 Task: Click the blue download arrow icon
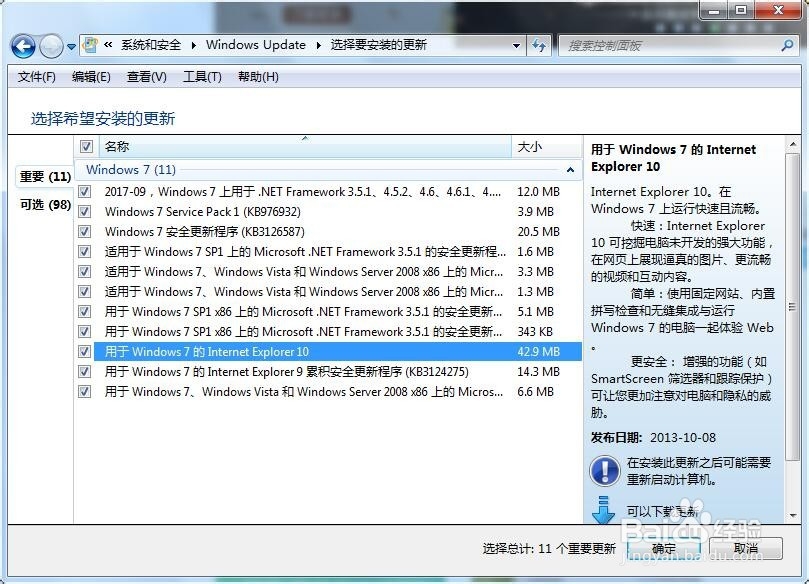[603, 511]
